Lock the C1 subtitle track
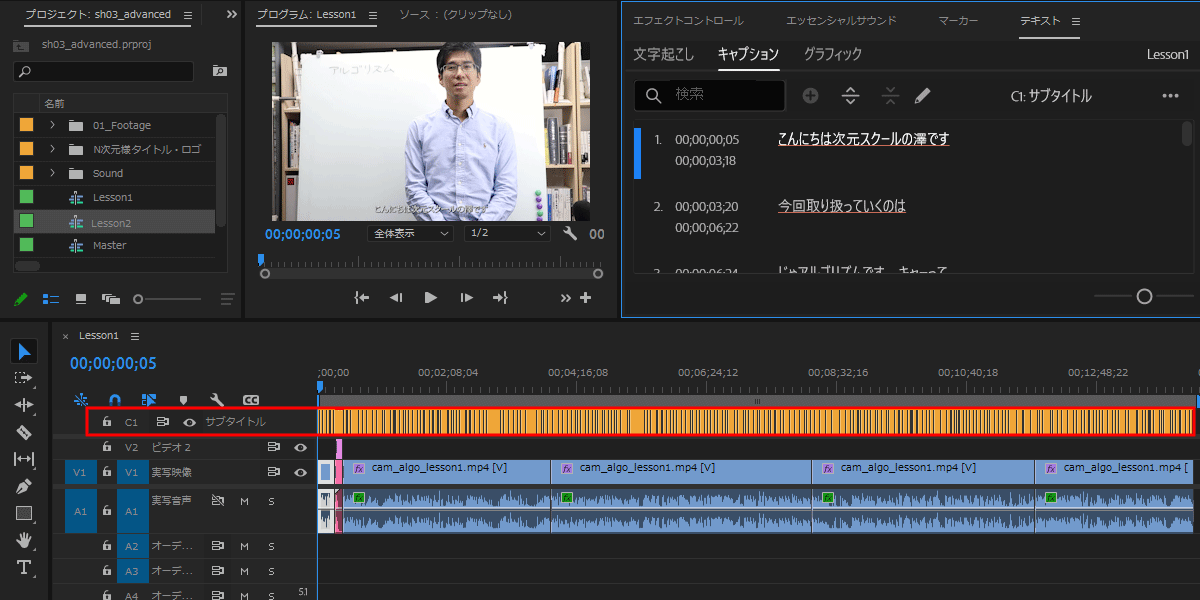The image size is (1200, 600). pyautogui.click(x=107, y=422)
